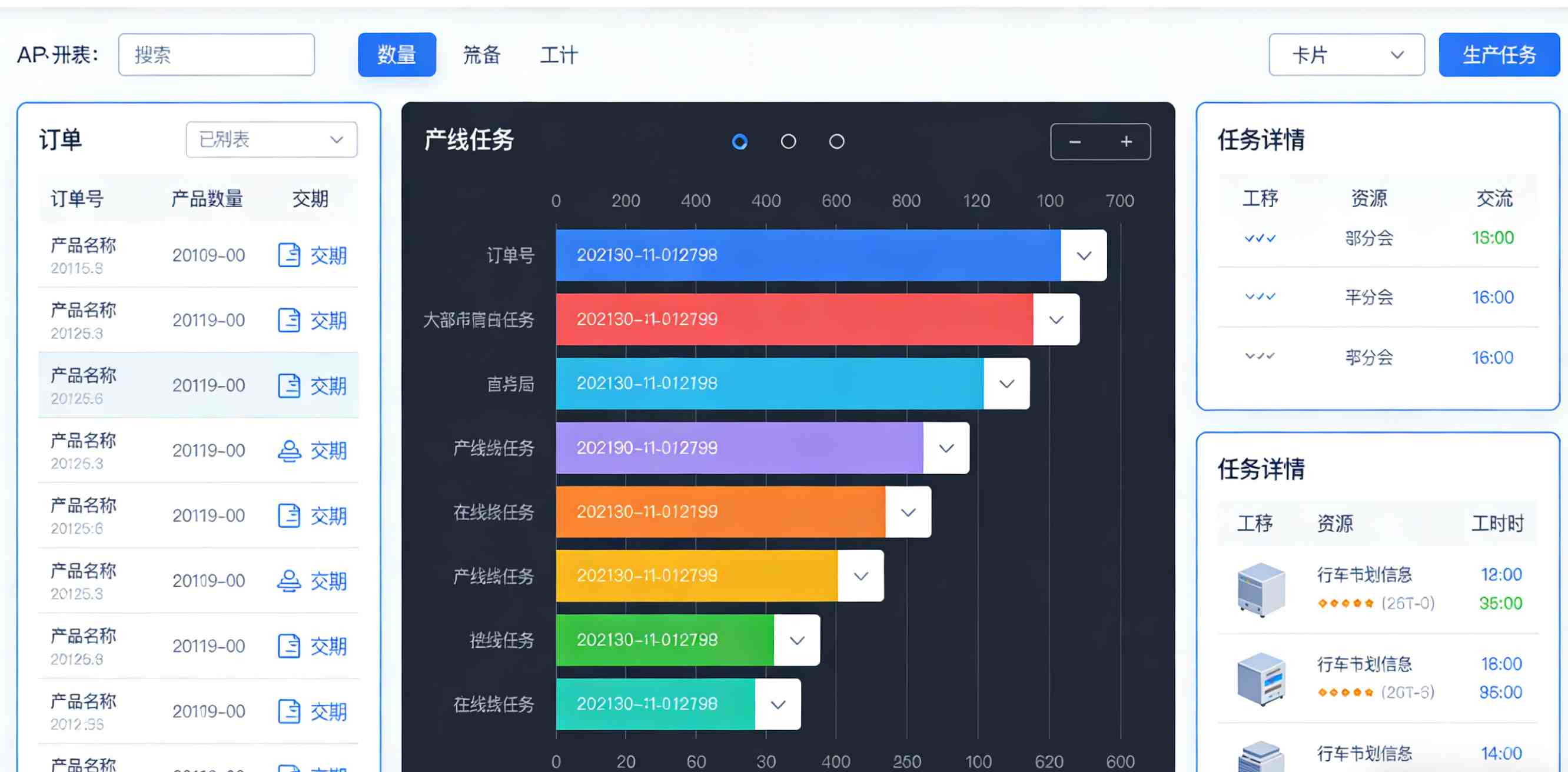Click the printer icon beside order 20125.3
This screenshot has width=1568, height=772.
pyautogui.click(x=290, y=580)
